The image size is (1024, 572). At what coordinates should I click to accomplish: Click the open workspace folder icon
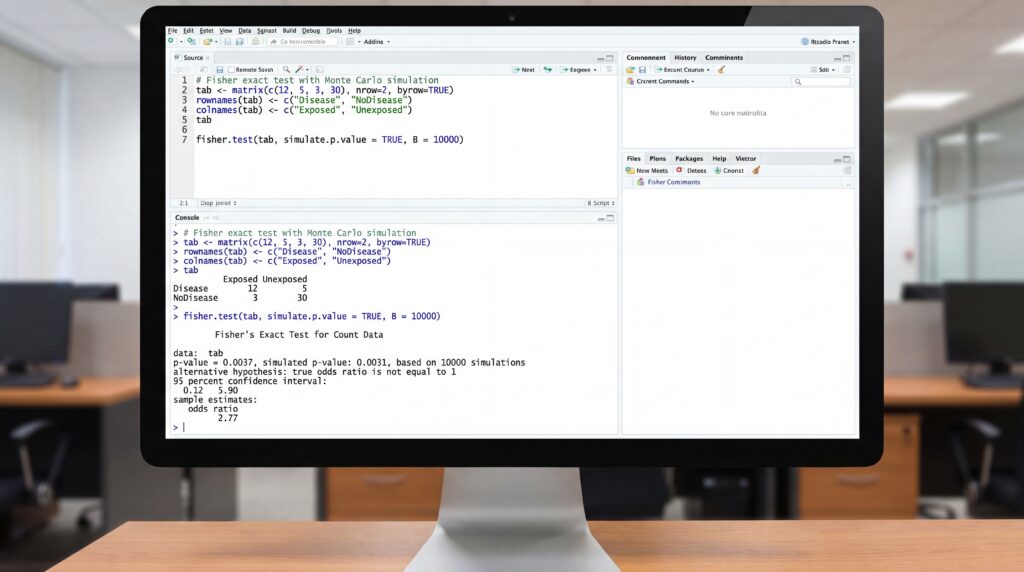click(x=630, y=70)
